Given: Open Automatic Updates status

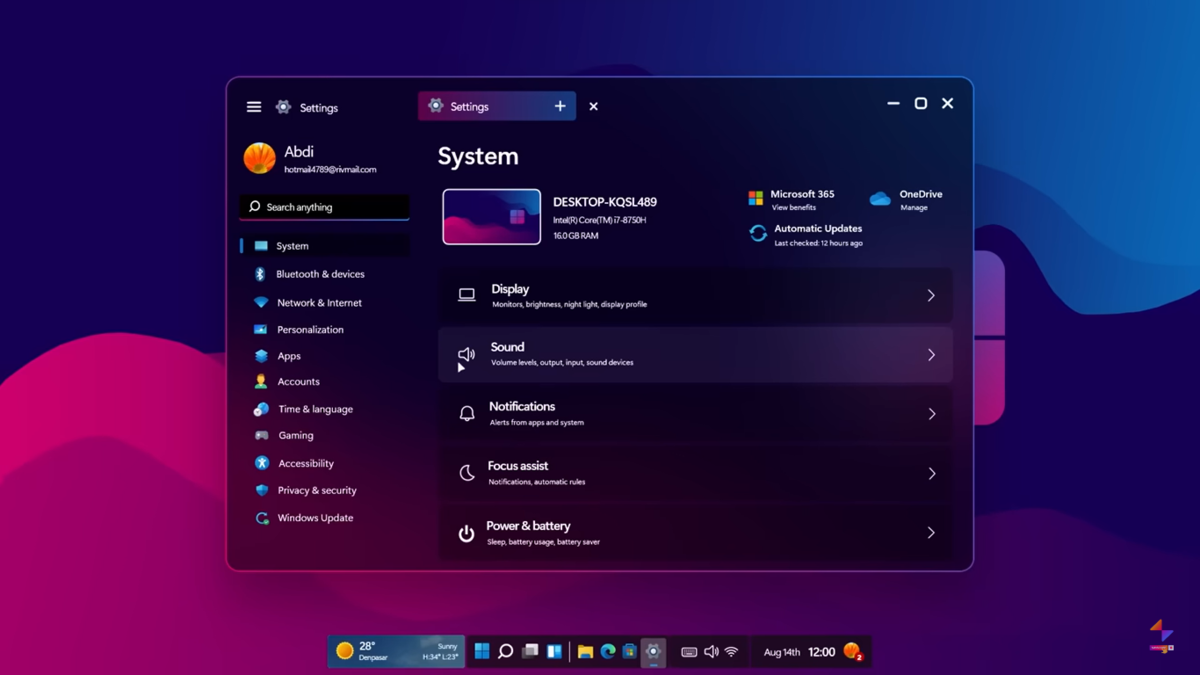Looking at the screenshot, I should coord(818,235).
